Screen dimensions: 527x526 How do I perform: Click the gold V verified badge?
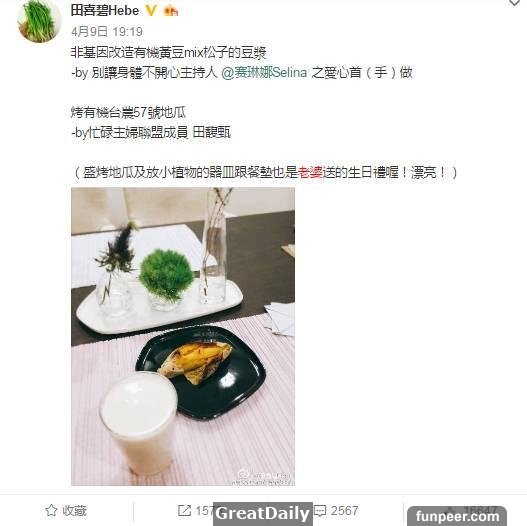coord(151,10)
